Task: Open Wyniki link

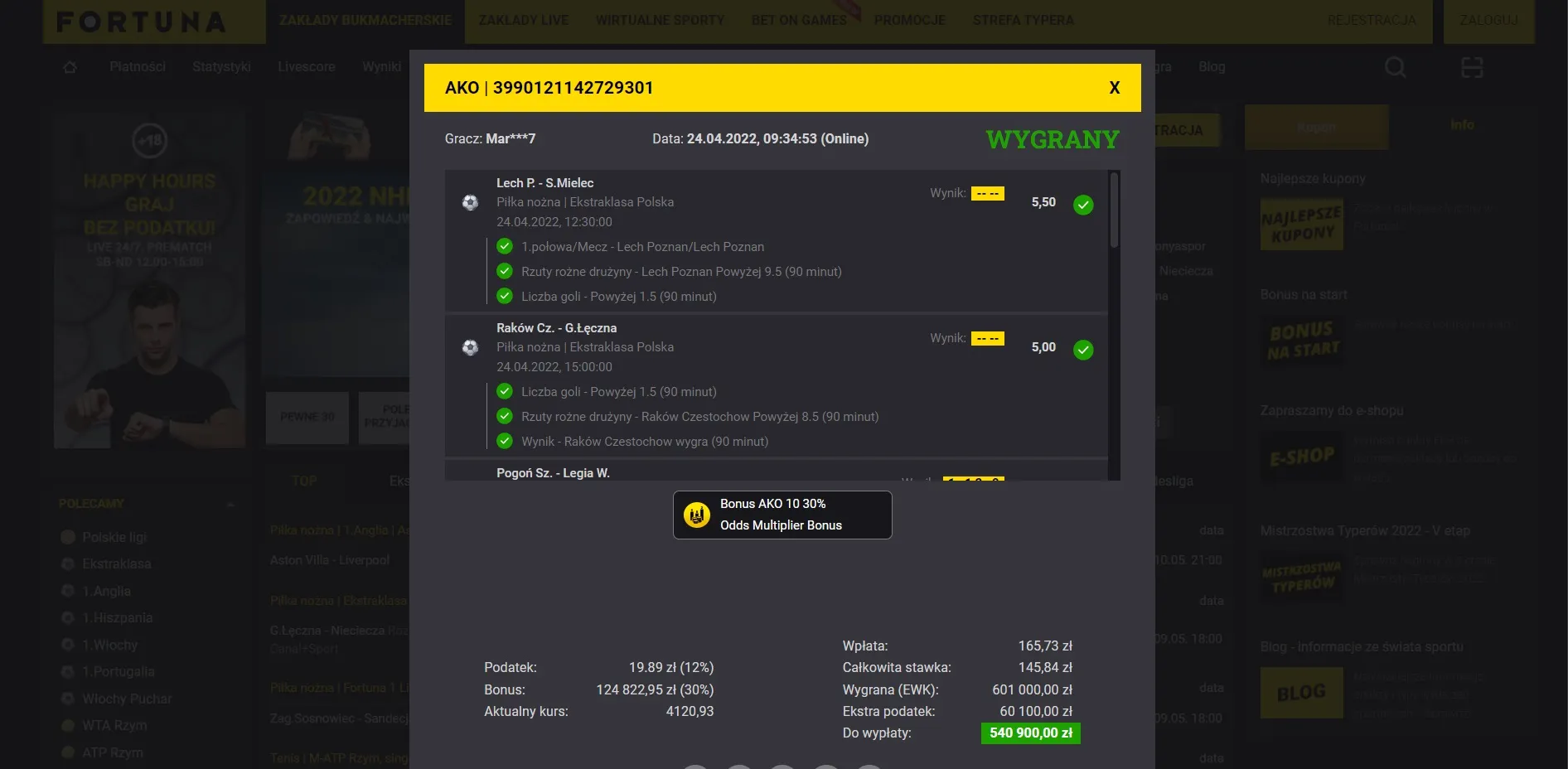Action: point(381,66)
